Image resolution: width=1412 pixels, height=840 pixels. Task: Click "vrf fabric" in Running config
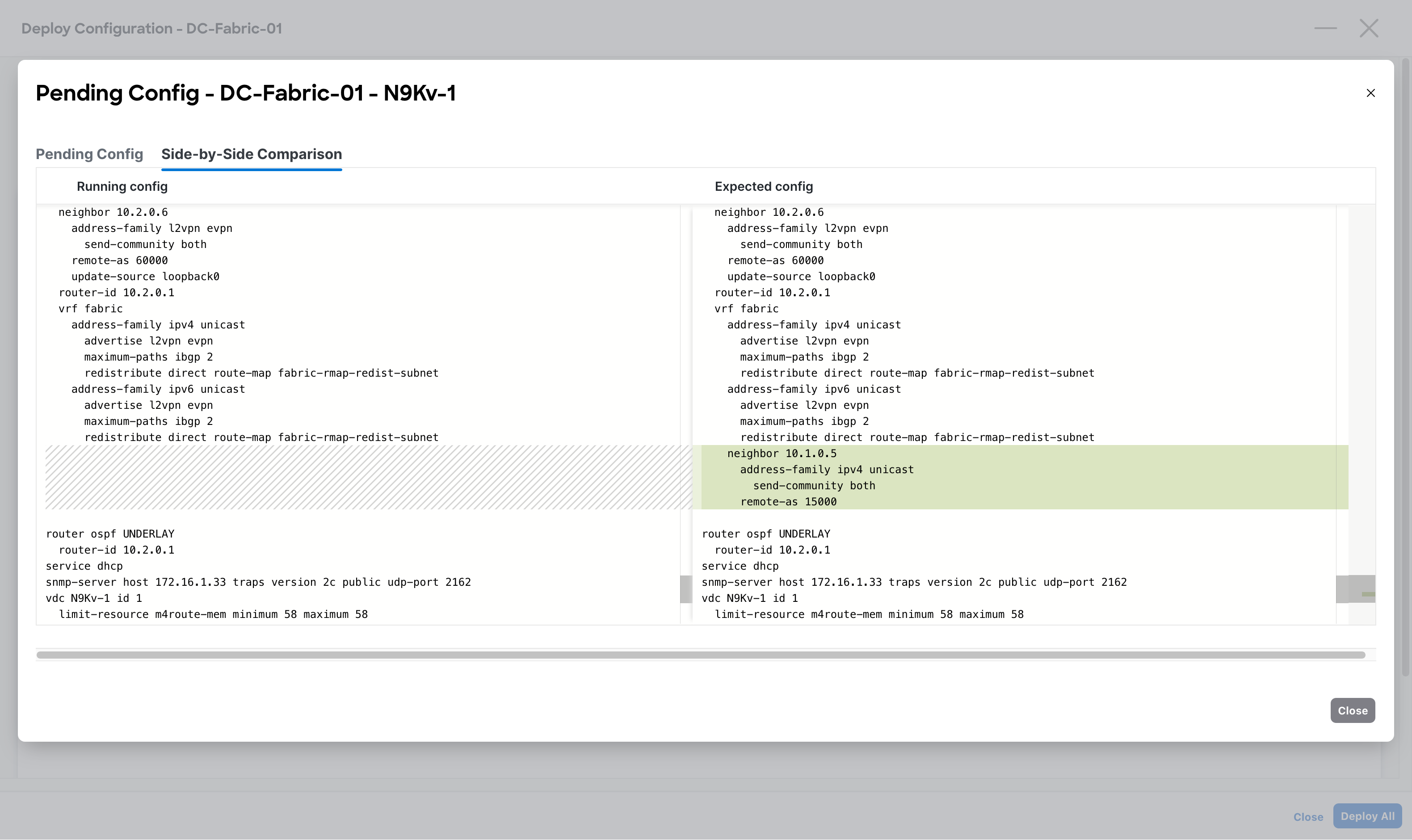tap(91, 308)
